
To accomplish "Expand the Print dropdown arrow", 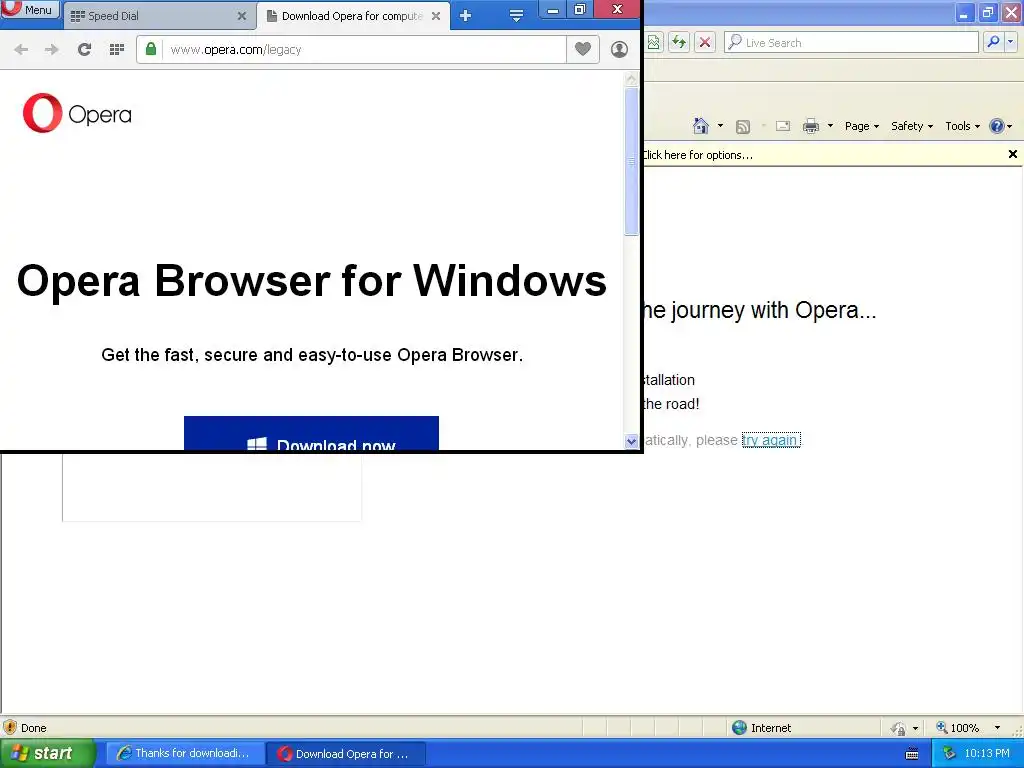I will (830, 126).
